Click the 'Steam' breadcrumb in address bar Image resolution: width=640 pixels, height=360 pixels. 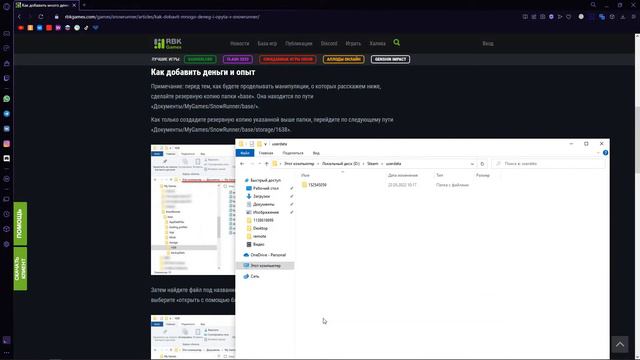click(373, 164)
